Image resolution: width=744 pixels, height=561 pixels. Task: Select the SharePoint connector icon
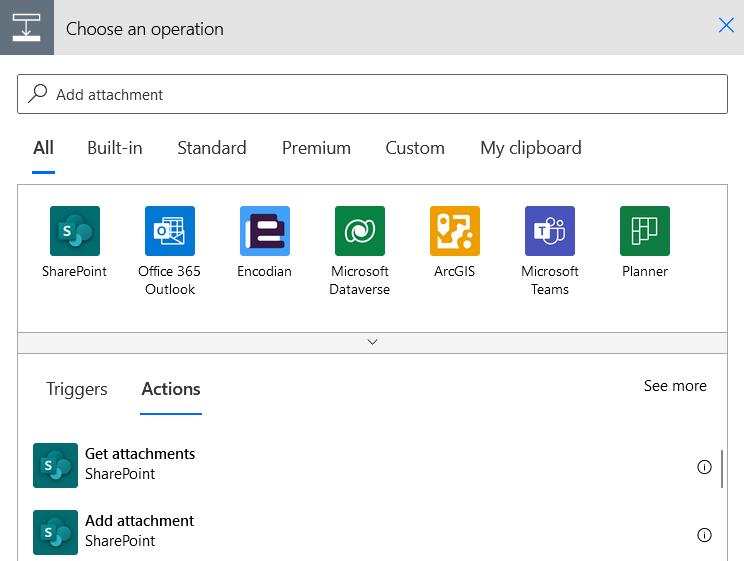point(74,231)
